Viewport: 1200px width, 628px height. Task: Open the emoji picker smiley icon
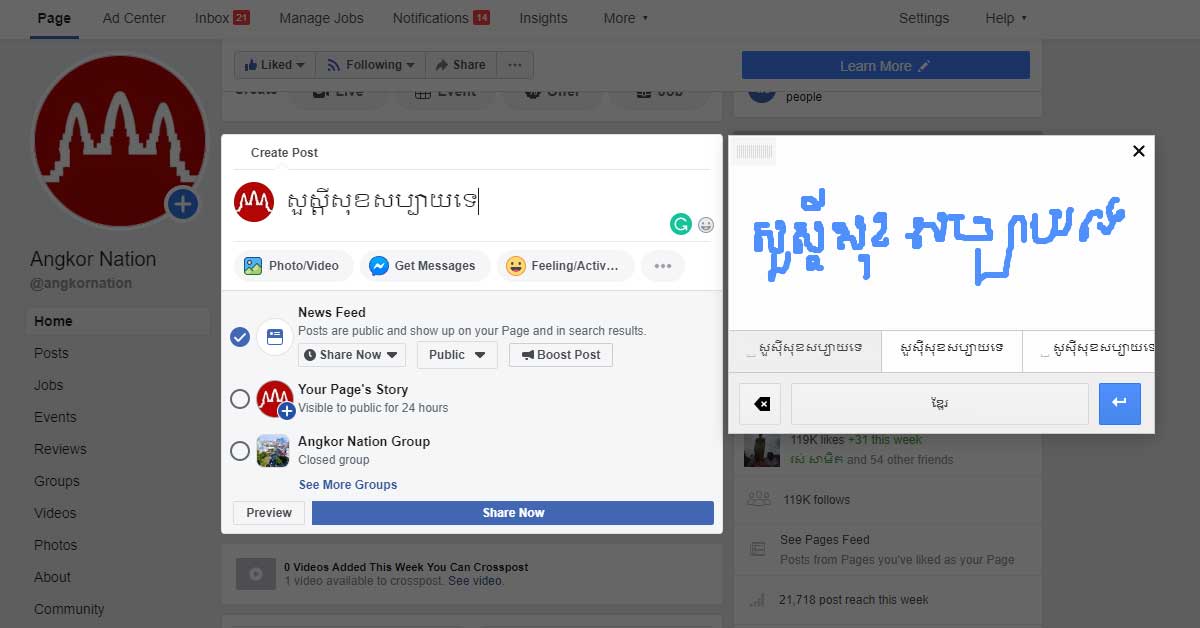click(706, 225)
